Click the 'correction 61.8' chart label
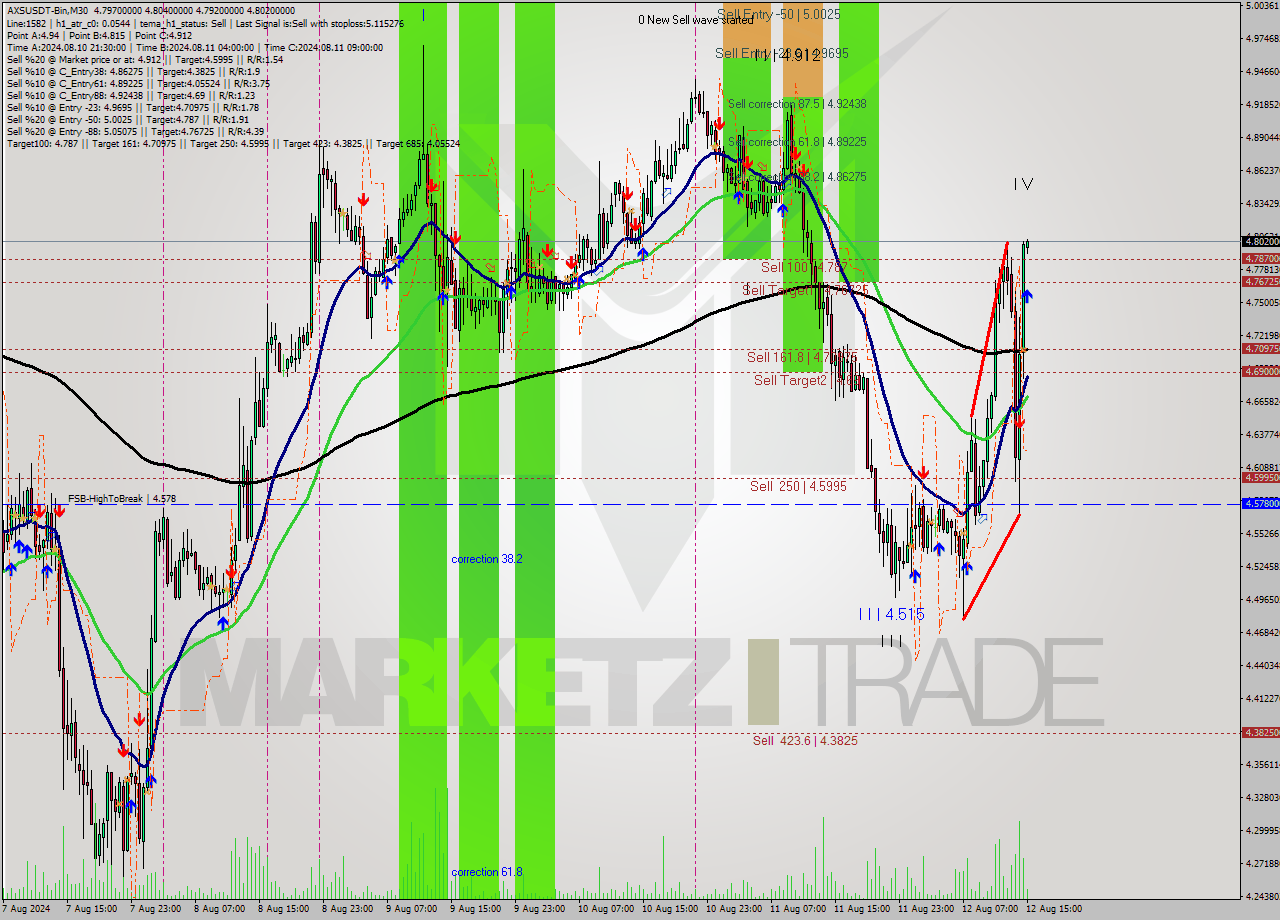This screenshot has height=920, width=1280. (x=486, y=872)
